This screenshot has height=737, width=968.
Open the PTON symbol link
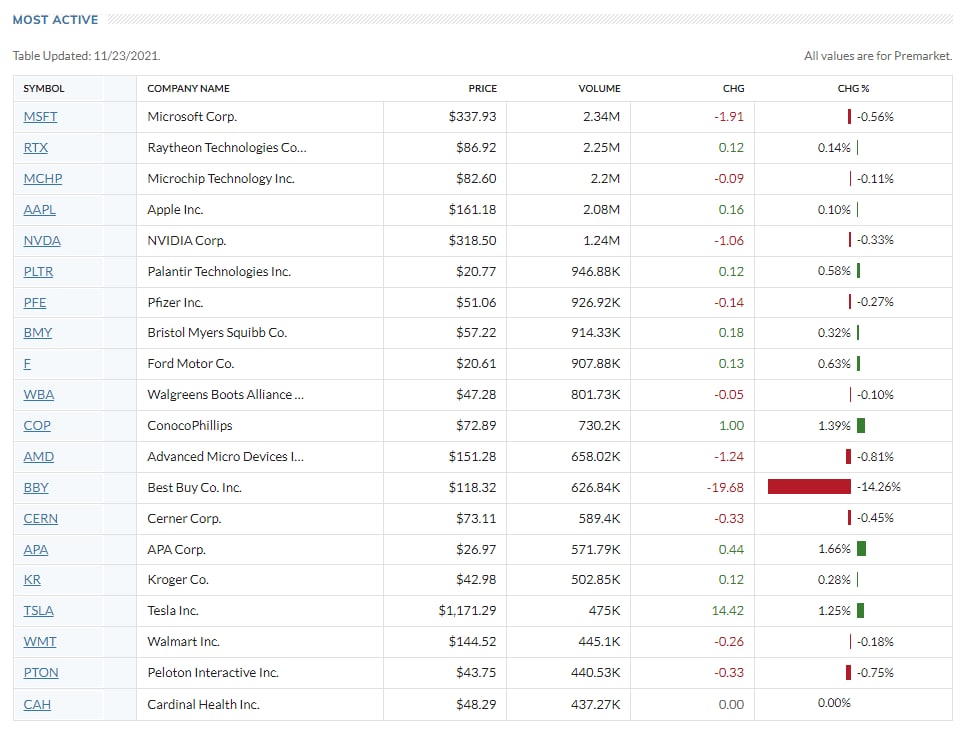click(x=41, y=672)
